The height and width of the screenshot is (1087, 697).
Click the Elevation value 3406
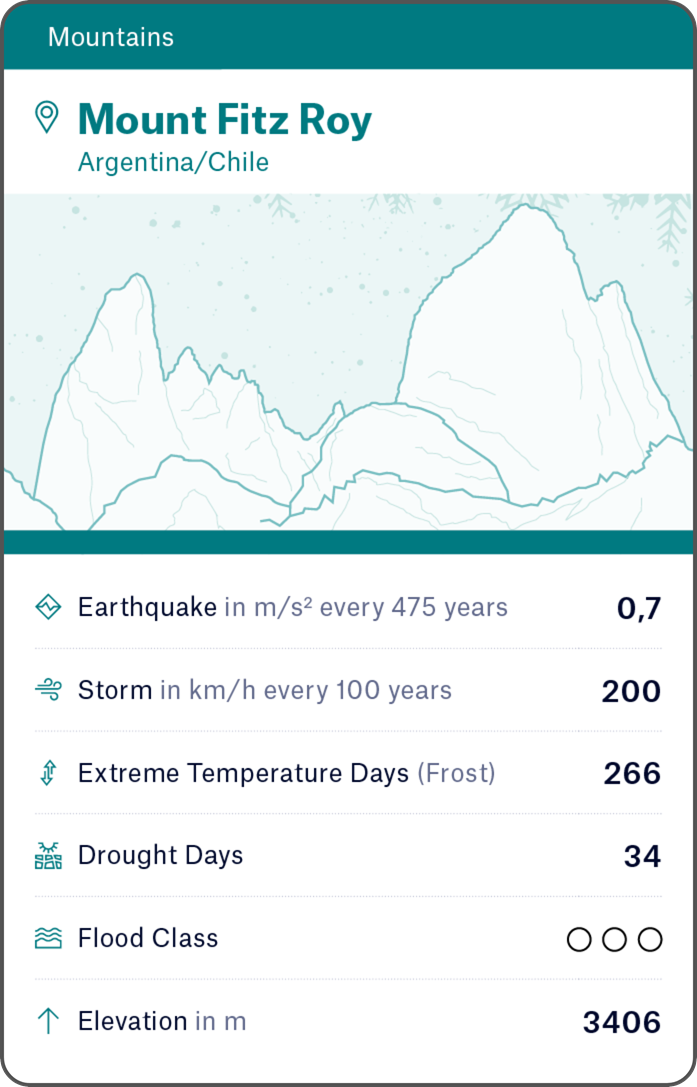[622, 1022]
